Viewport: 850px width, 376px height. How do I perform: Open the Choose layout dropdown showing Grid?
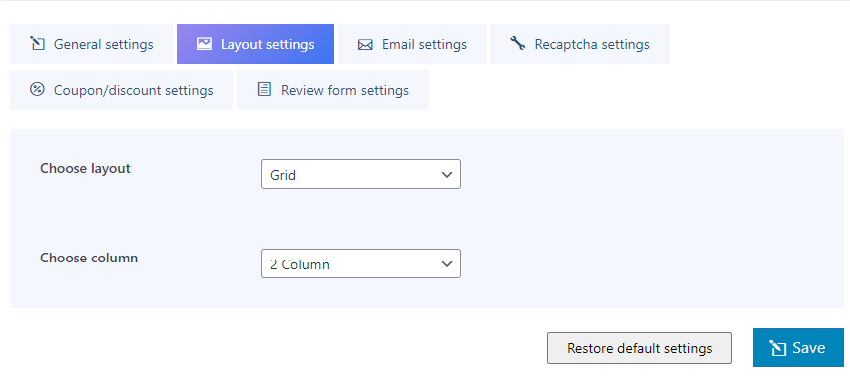pos(361,174)
